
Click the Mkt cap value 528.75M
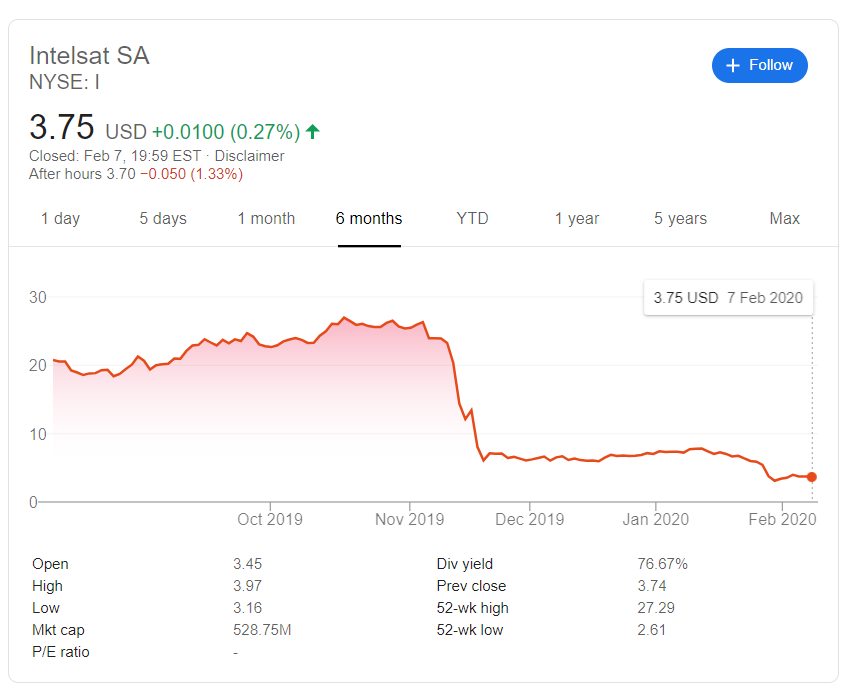[x=262, y=630]
